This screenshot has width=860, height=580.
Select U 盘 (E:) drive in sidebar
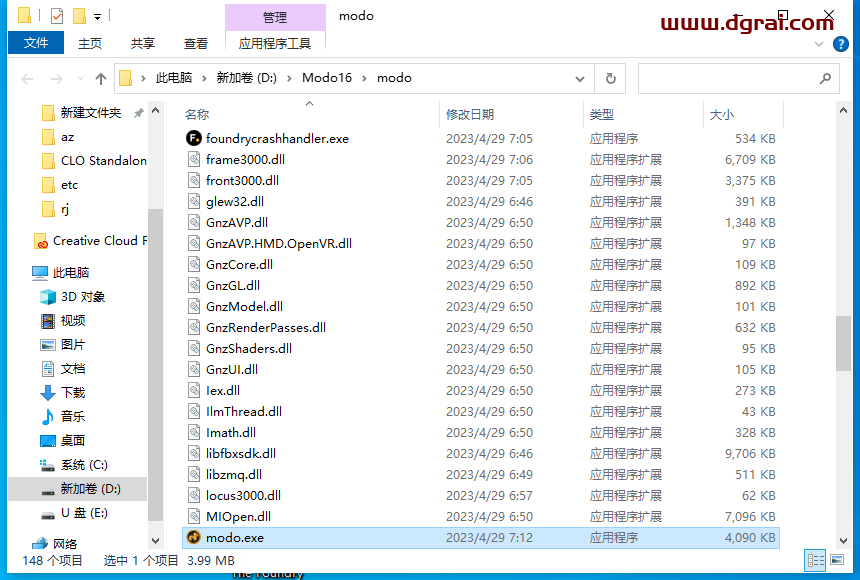pos(84,513)
